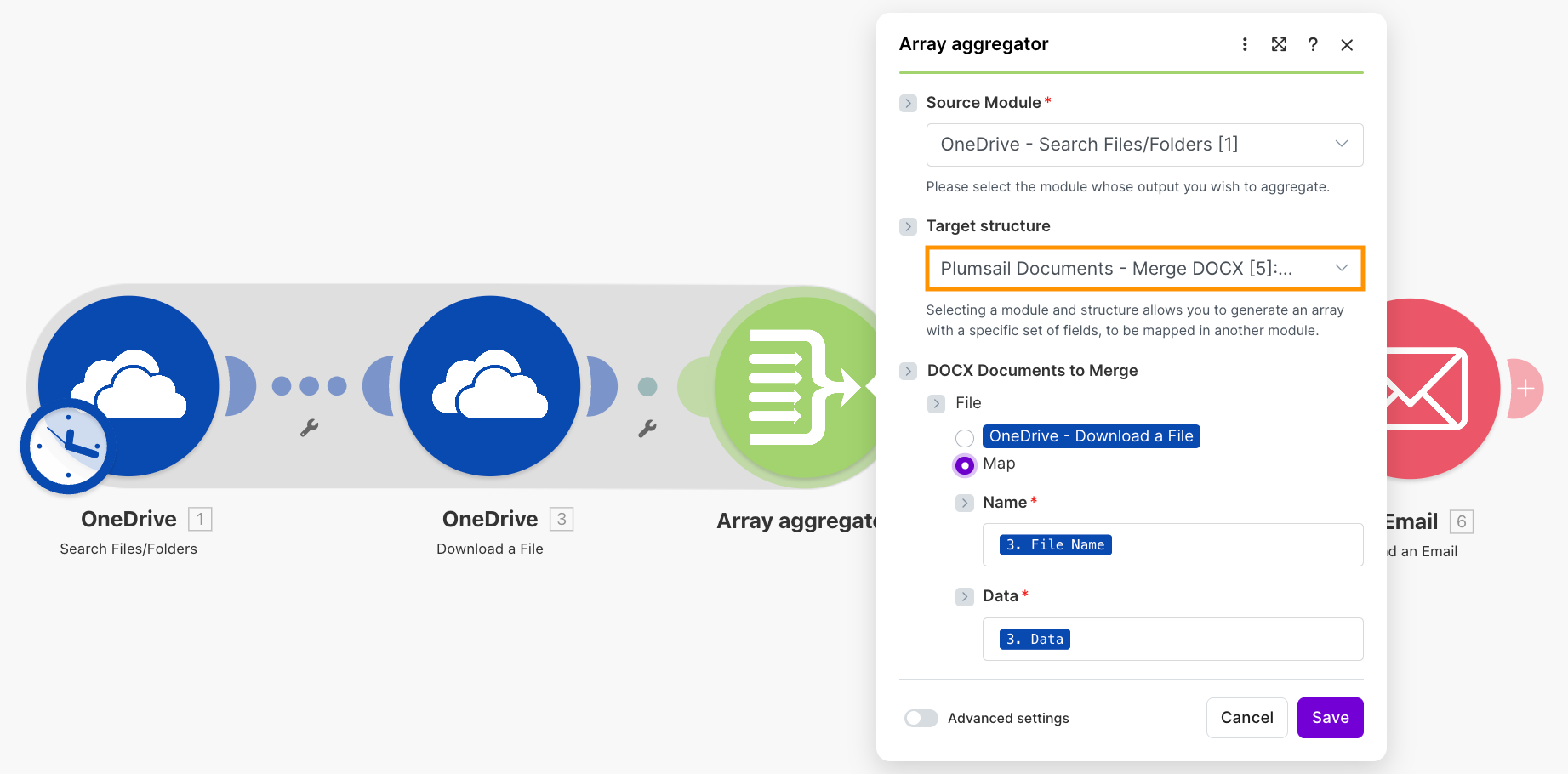
Task: Expand the Source Module section chevron
Action: [908, 103]
